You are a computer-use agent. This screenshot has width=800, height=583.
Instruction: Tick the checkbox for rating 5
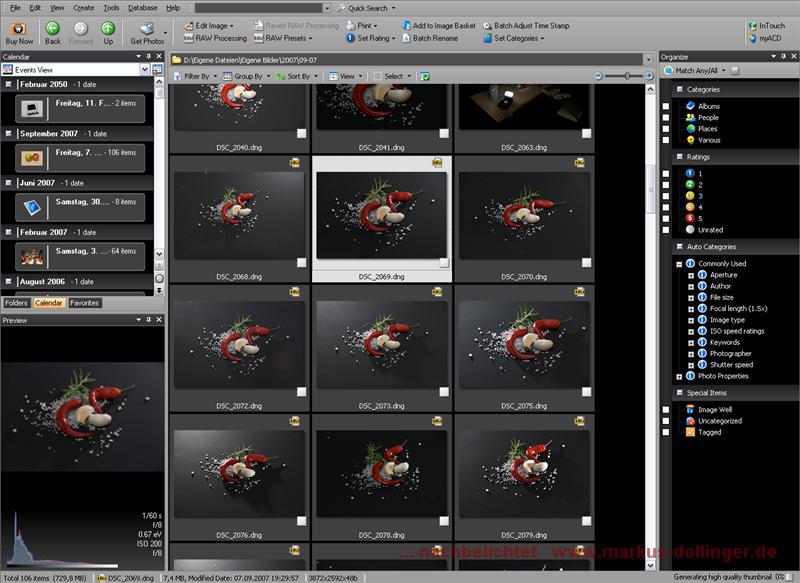(x=666, y=218)
